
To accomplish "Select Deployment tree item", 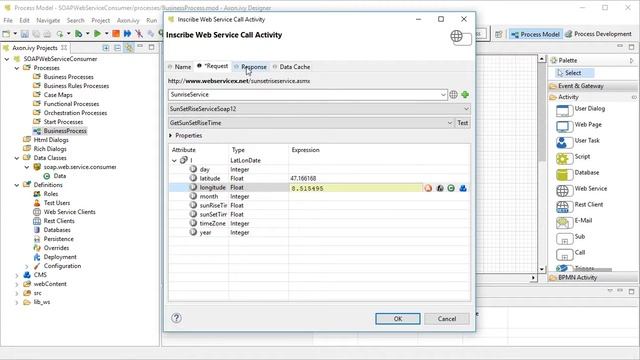I will 60,257.
